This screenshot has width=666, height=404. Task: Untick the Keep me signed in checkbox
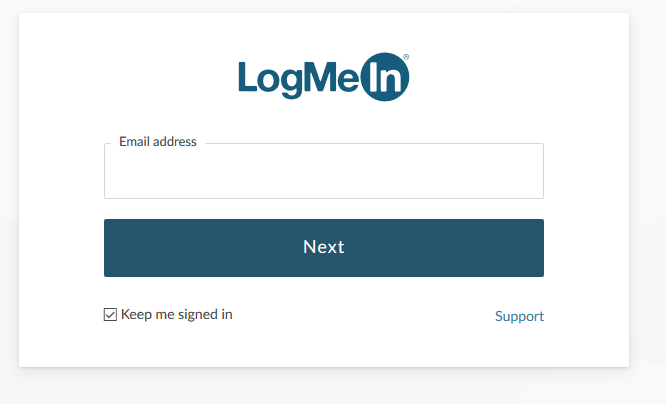coord(110,314)
